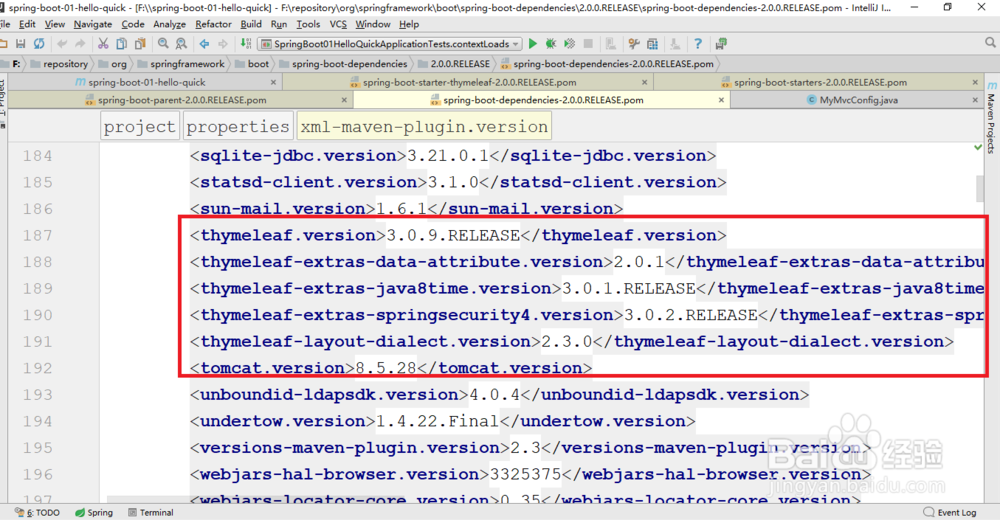Viewport: 1000px width, 520px height.
Task: Click 'org' folder in navigation bar
Action: (113, 64)
